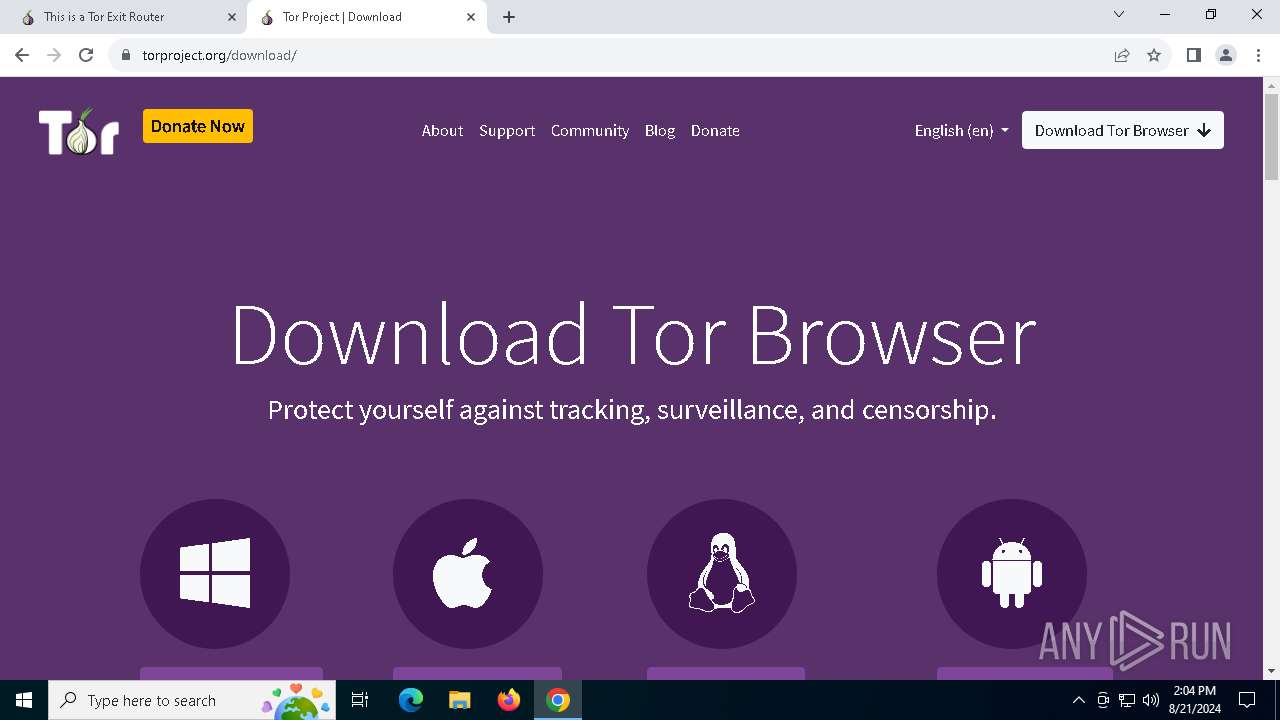Click the Donate Now button
This screenshot has height=720, width=1280.
tap(198, 126)
